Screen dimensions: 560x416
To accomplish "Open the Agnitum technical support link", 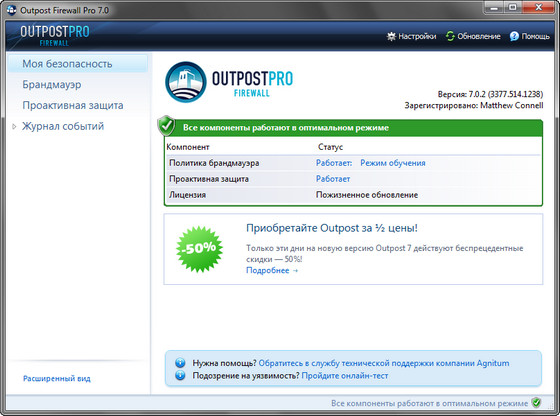I will pos(384,363).
